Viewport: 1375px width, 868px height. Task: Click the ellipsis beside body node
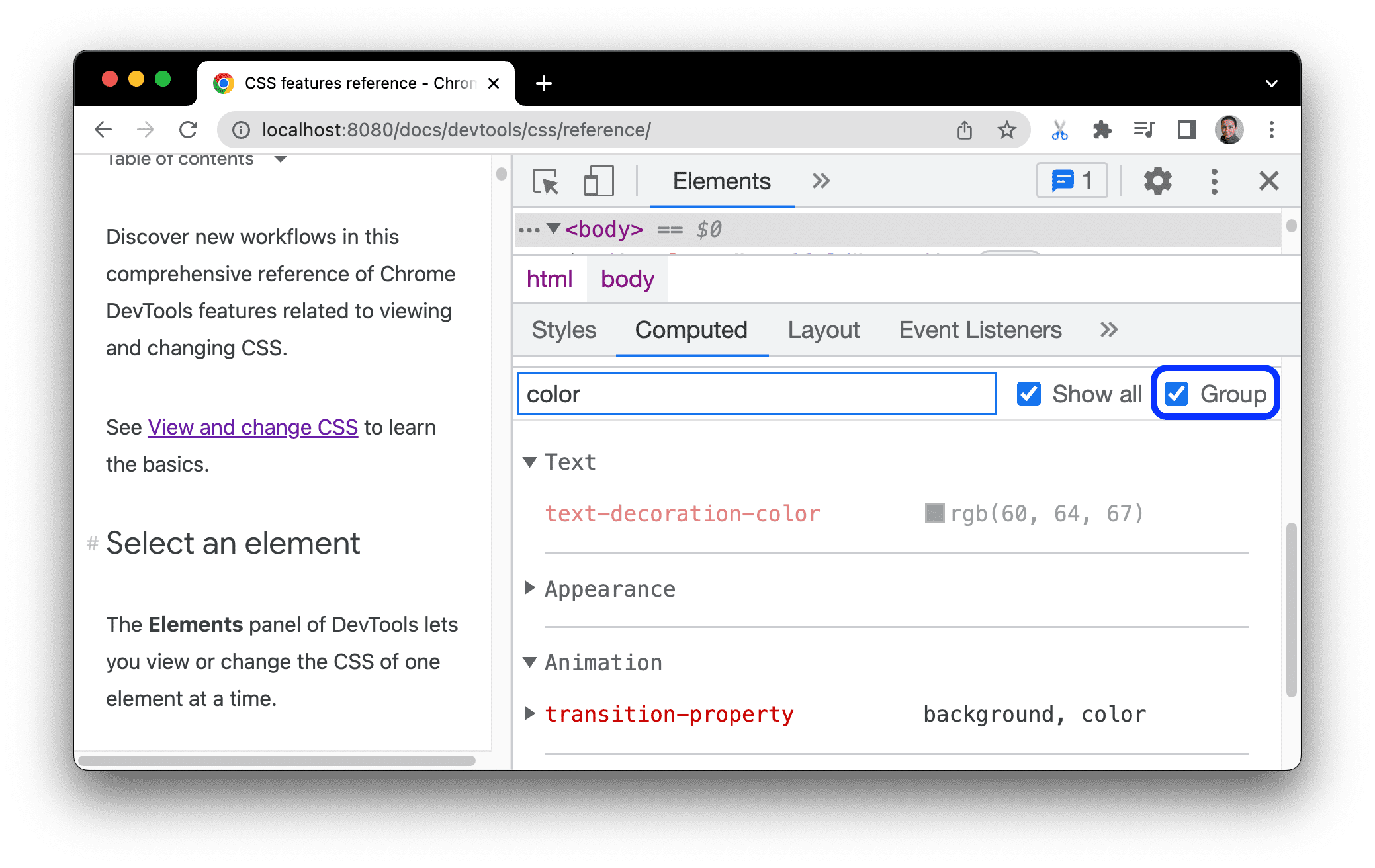(529, 230)
